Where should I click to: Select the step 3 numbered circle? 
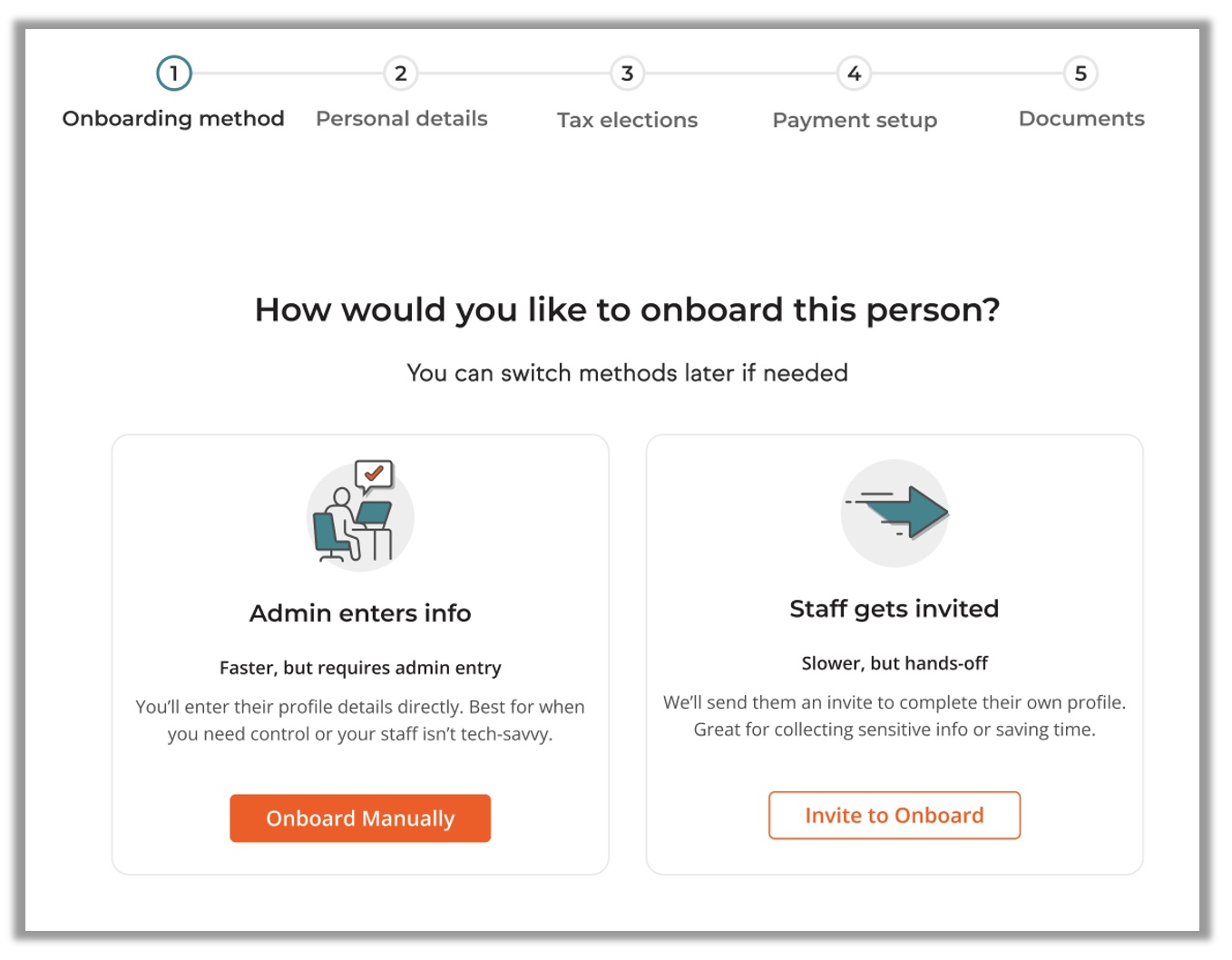pyautogui.click(x=627, y=73)
